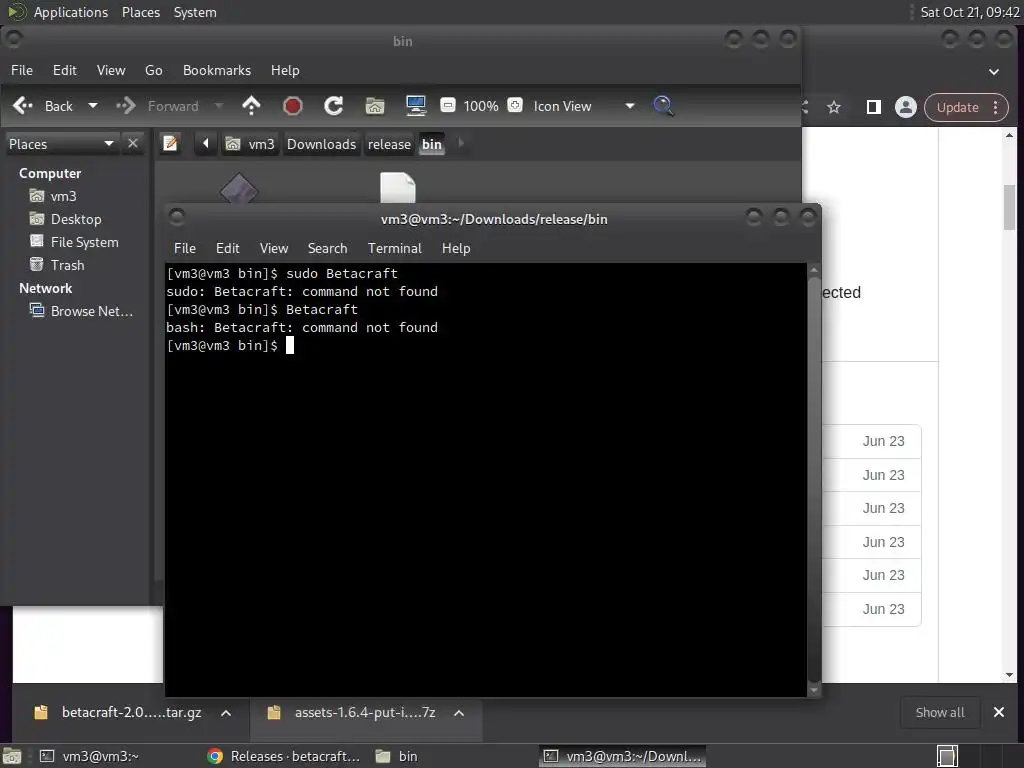Open the file manager Go menu

[153, 70]
